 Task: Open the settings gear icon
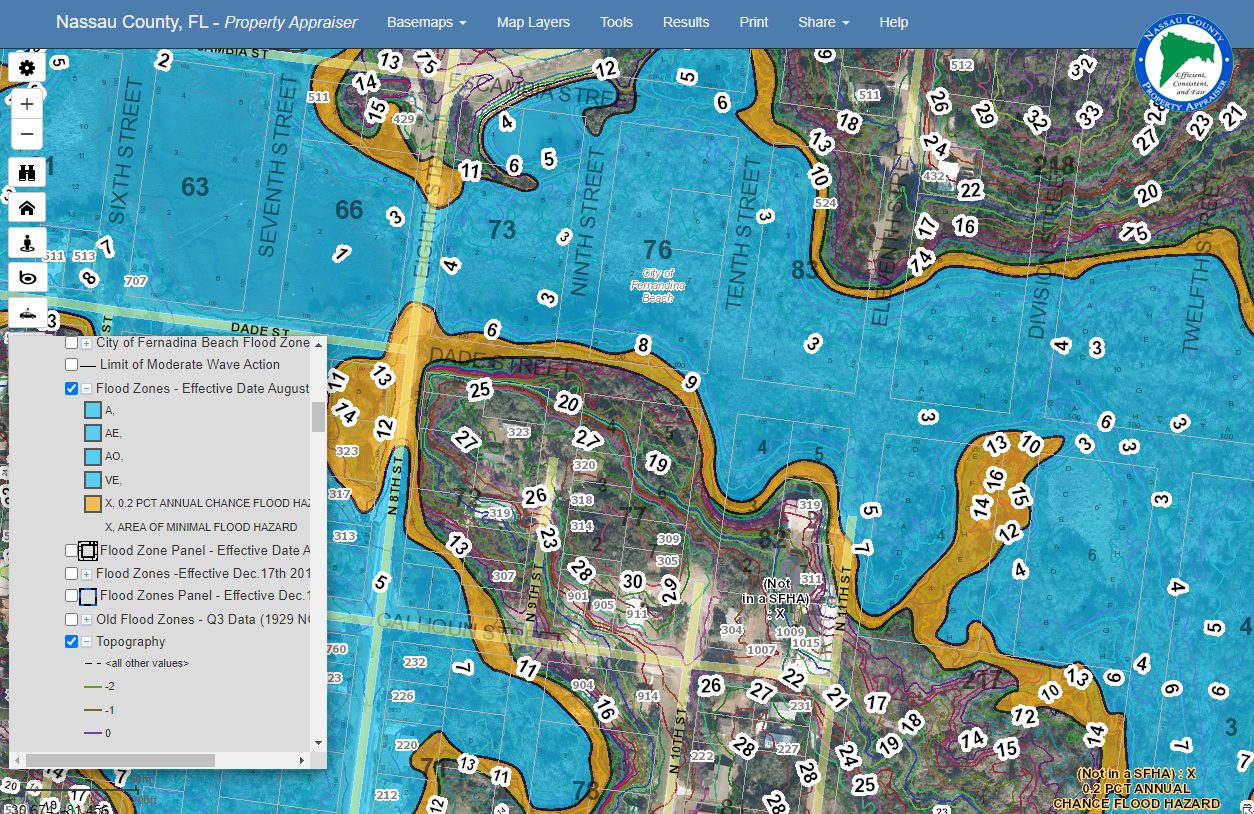27,67
